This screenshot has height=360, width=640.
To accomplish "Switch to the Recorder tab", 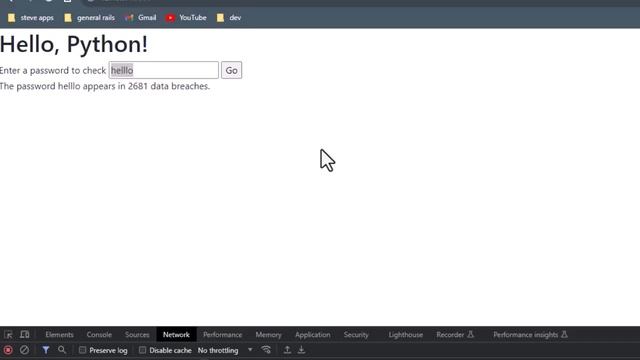I will pos(455,335).
